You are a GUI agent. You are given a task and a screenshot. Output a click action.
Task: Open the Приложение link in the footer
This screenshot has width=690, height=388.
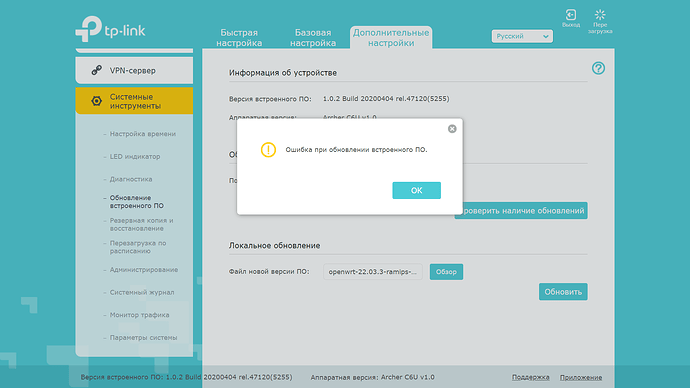[x=581, y=377]
